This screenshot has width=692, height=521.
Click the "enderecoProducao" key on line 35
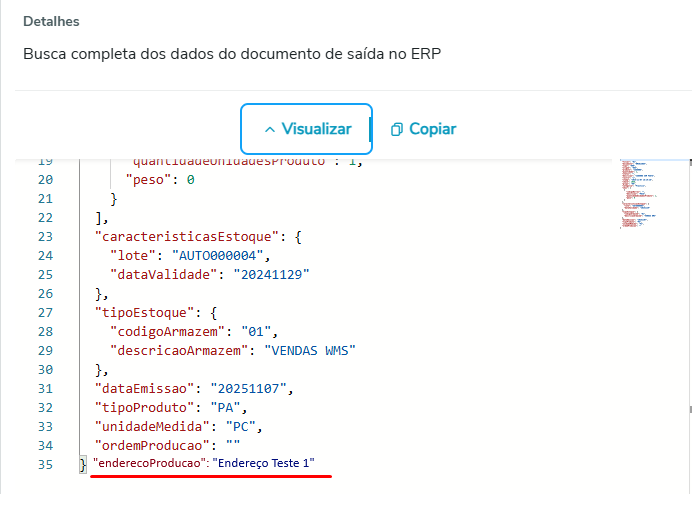pos(150,463)
